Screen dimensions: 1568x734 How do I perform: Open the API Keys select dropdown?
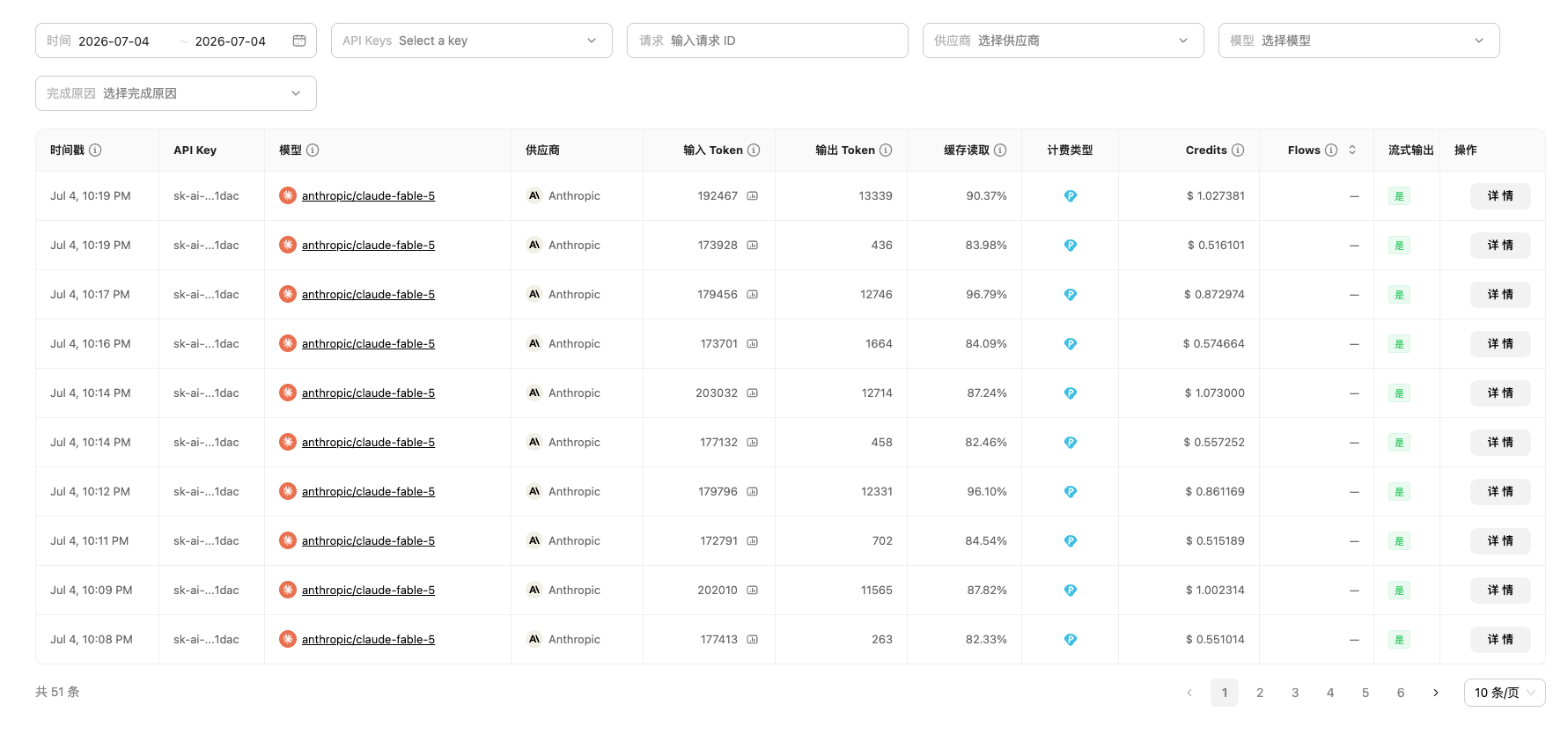(472, 40)
